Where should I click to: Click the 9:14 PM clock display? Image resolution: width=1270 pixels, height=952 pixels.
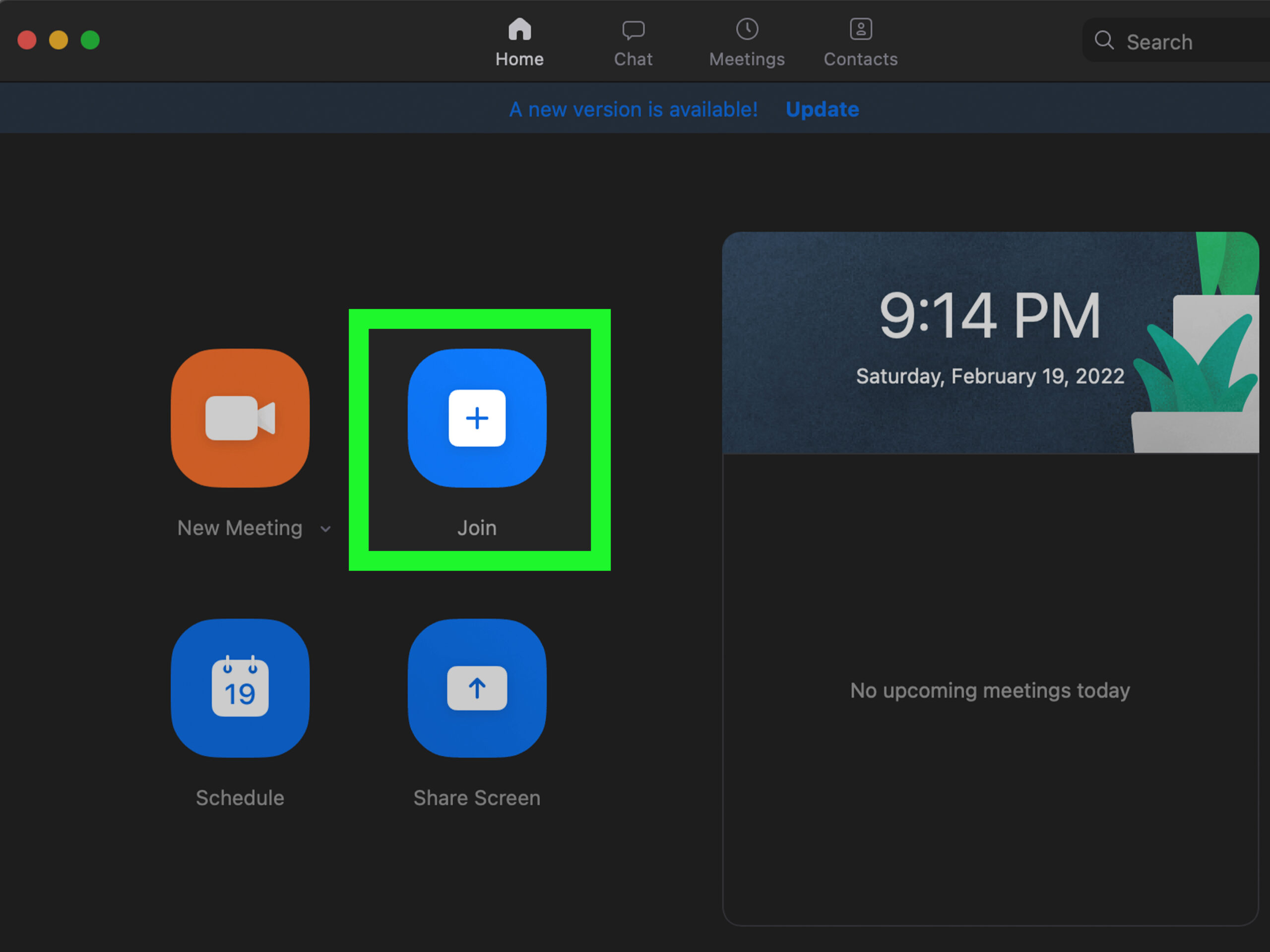point(990,316)
